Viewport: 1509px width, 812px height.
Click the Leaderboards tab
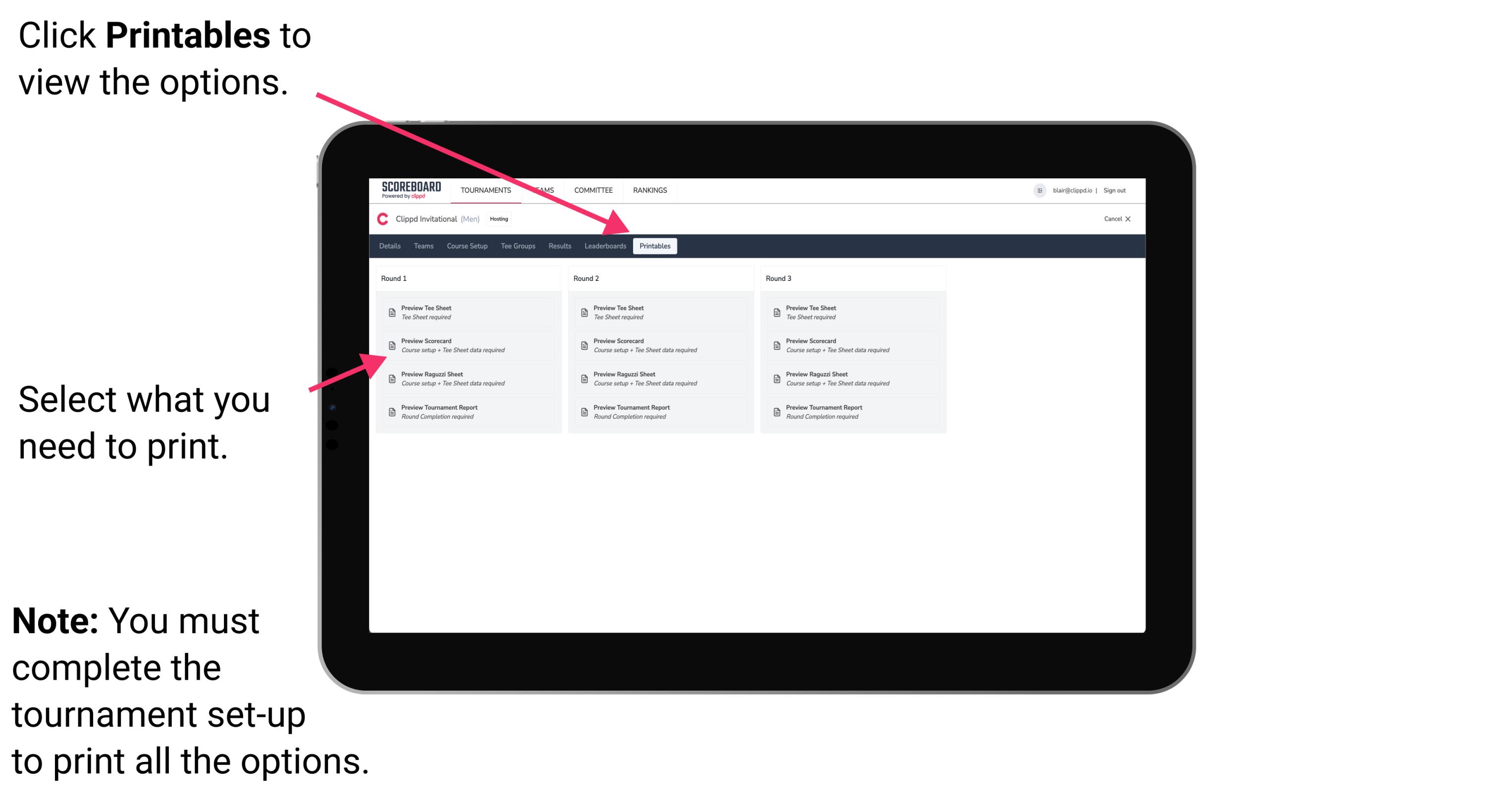coord(603,246)
